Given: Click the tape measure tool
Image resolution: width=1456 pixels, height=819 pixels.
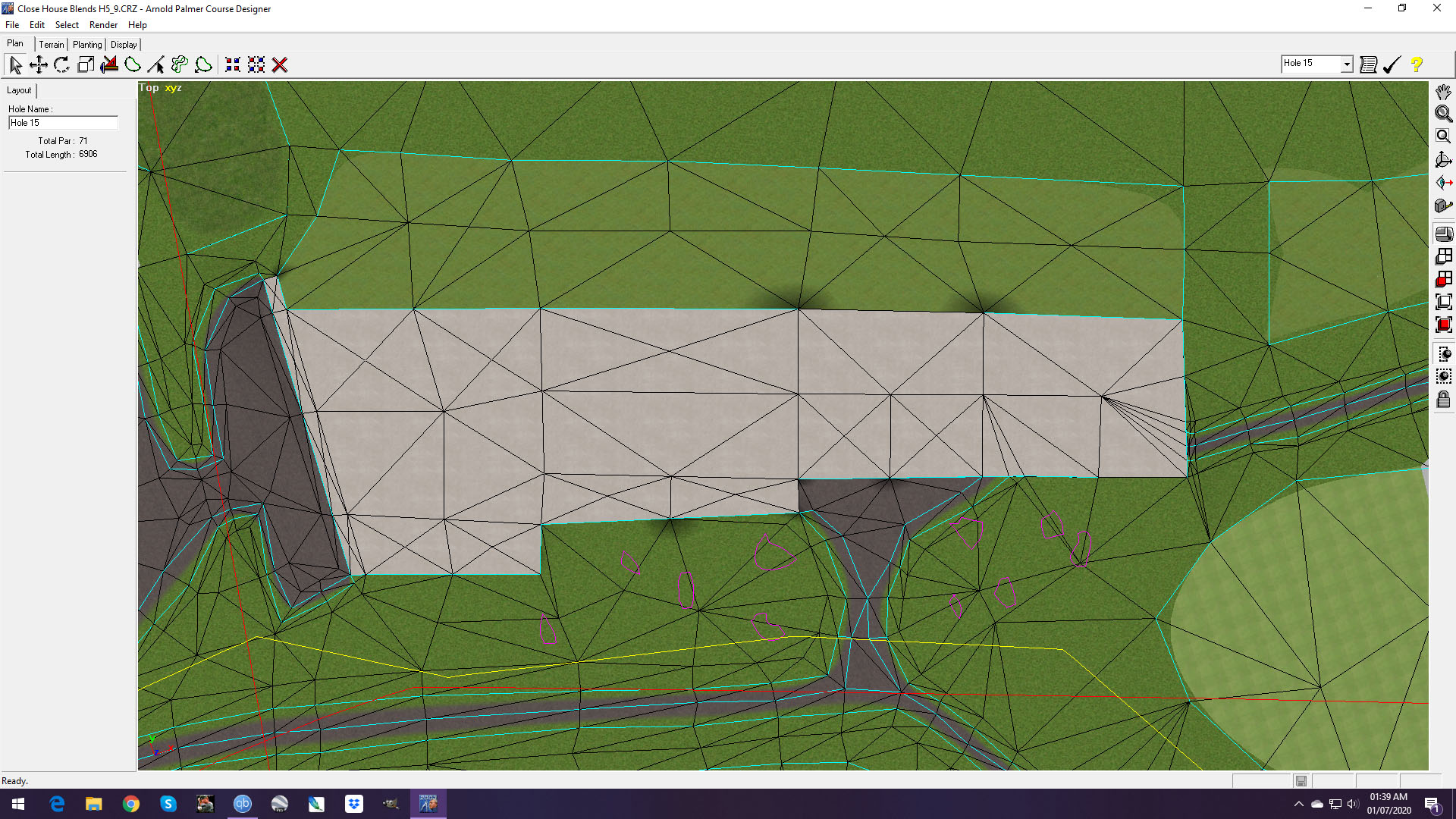Looking at the screenshot, I should click(1443, 206).
